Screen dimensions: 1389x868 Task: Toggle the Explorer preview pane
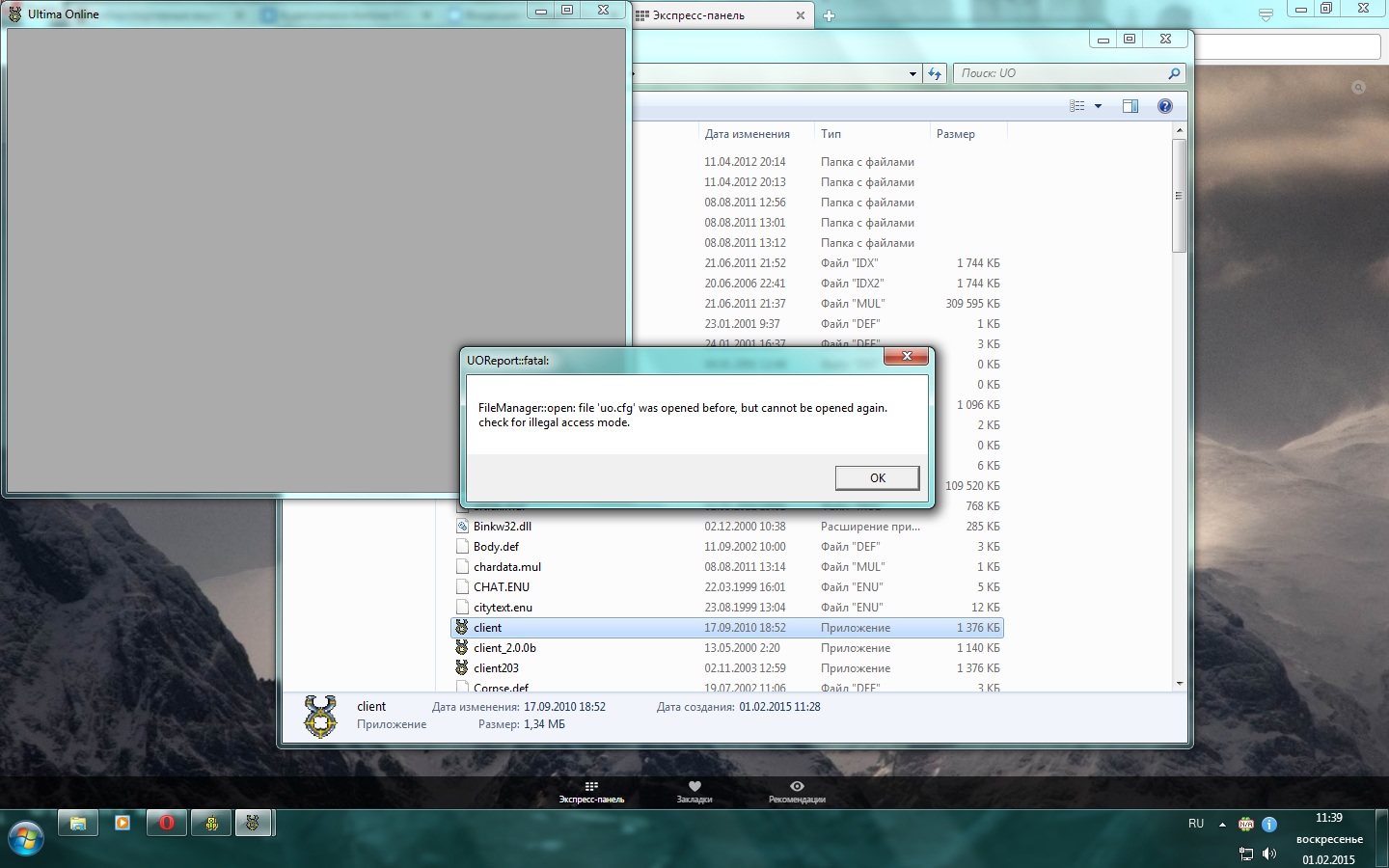(1130, 106)
